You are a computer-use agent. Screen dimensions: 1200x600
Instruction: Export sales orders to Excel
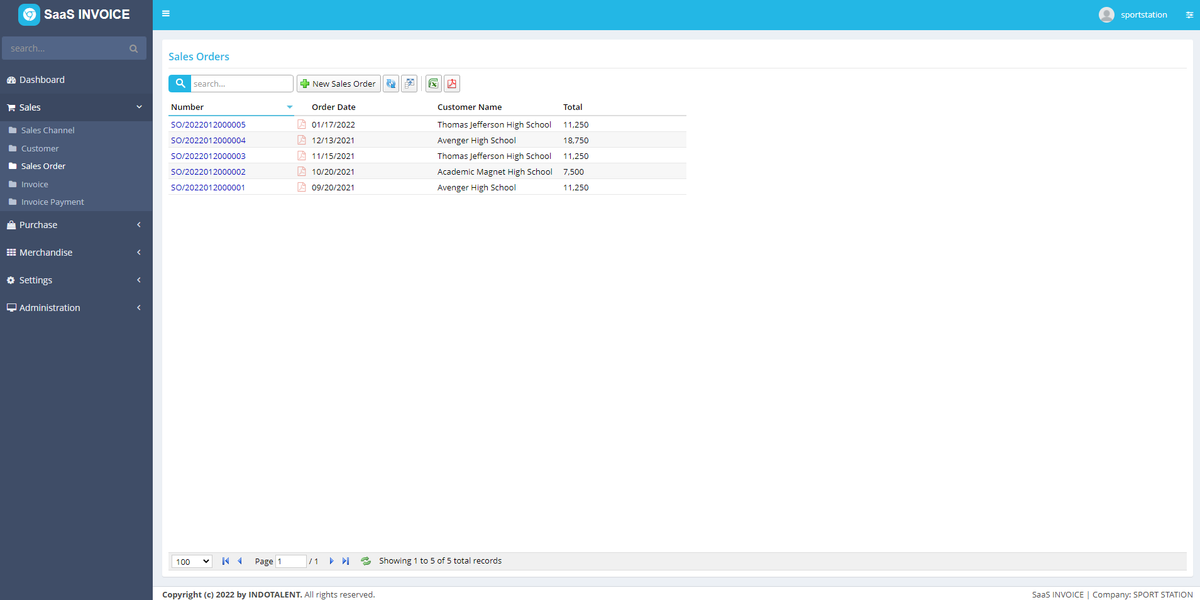pos(432,83)
